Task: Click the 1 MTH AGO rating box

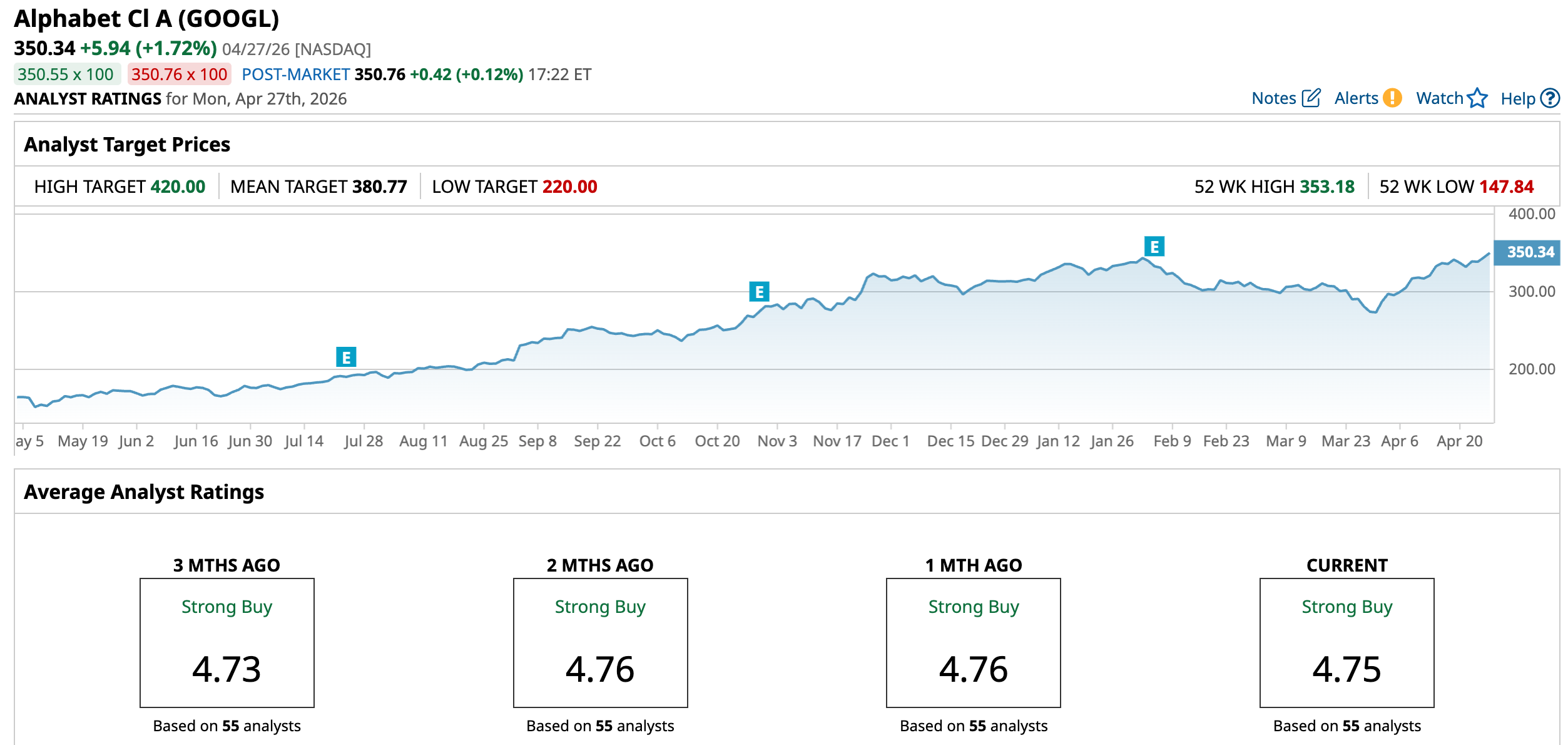Action: pyautogui.click(x=973, y=643)
